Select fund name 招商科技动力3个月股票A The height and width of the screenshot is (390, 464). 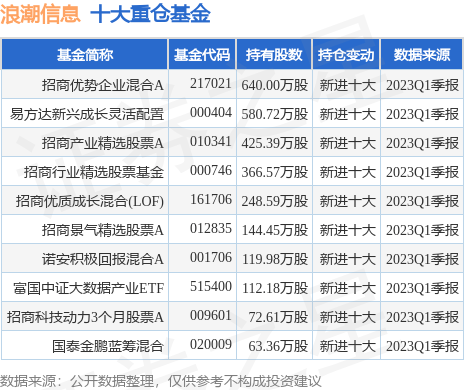click(x=85, y=317)
